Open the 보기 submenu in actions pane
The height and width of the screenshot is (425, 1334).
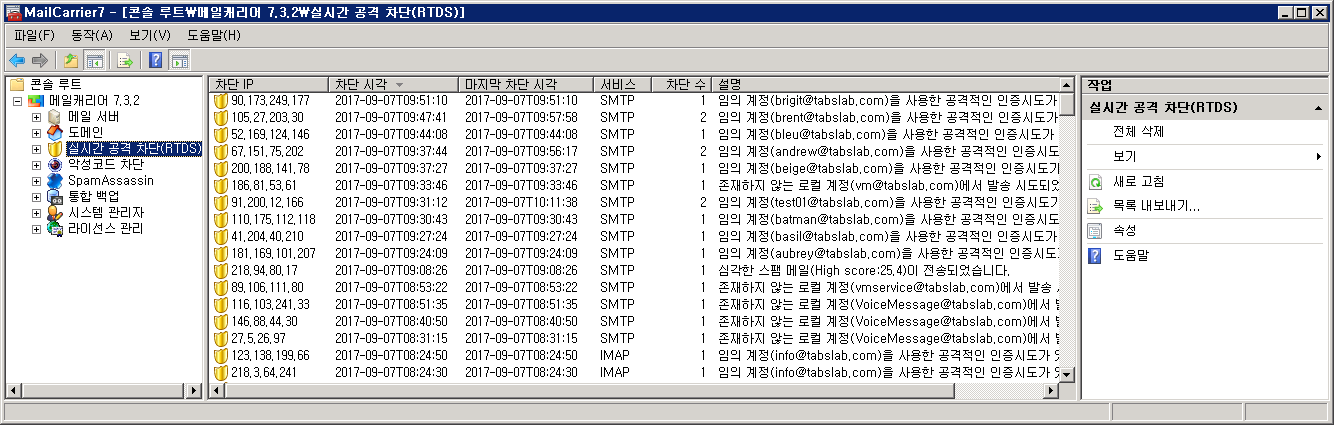point(1205,157)
